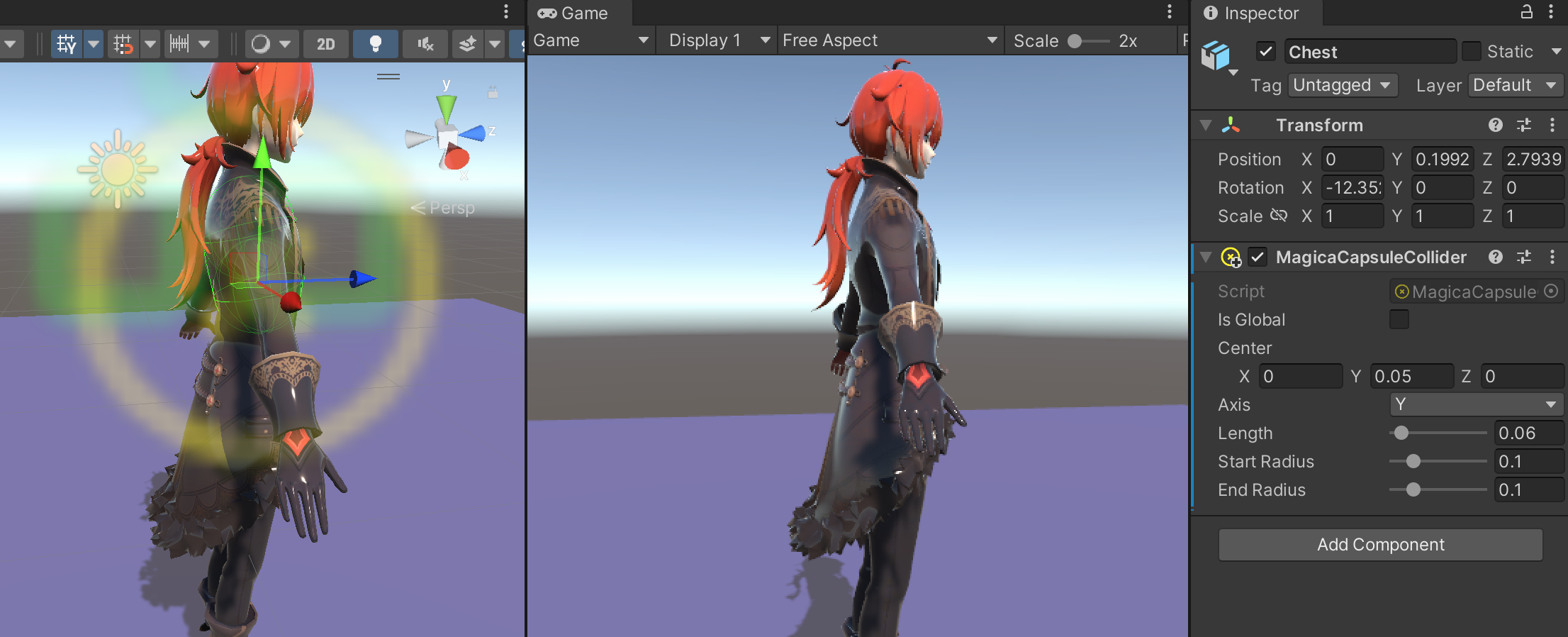Open MagicaCapsuleCollider help icon
This screenshot has height=637, width=1568.
click(x=1495, y=257)
